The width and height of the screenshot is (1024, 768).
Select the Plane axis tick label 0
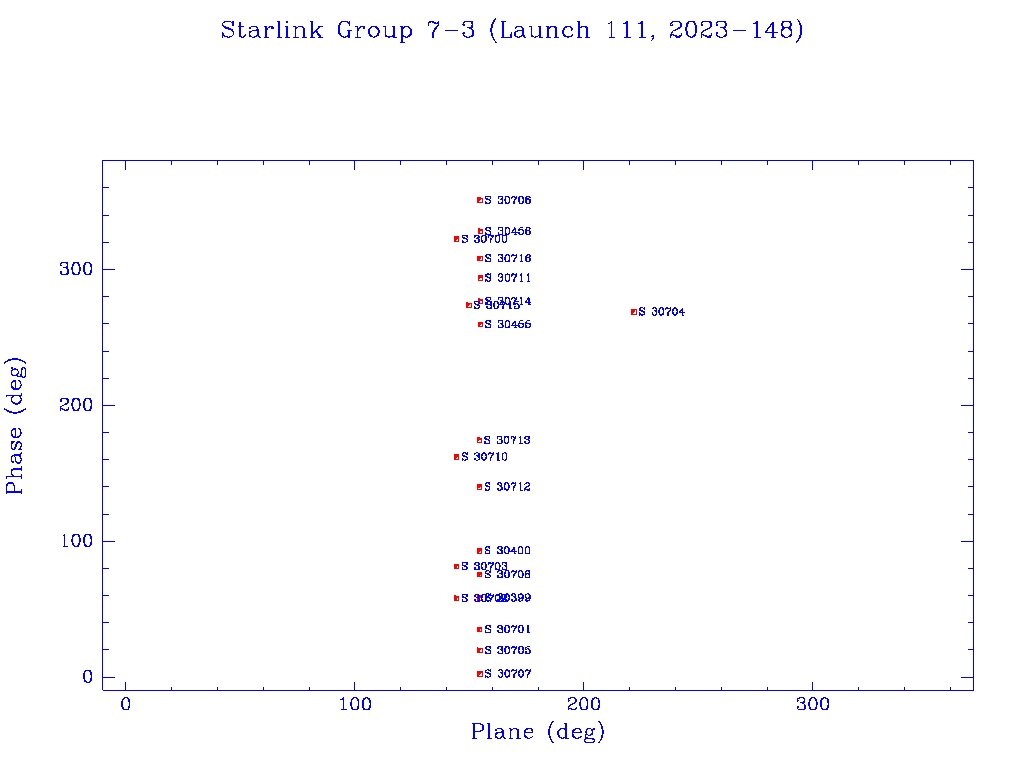click(x=125, y=704)
